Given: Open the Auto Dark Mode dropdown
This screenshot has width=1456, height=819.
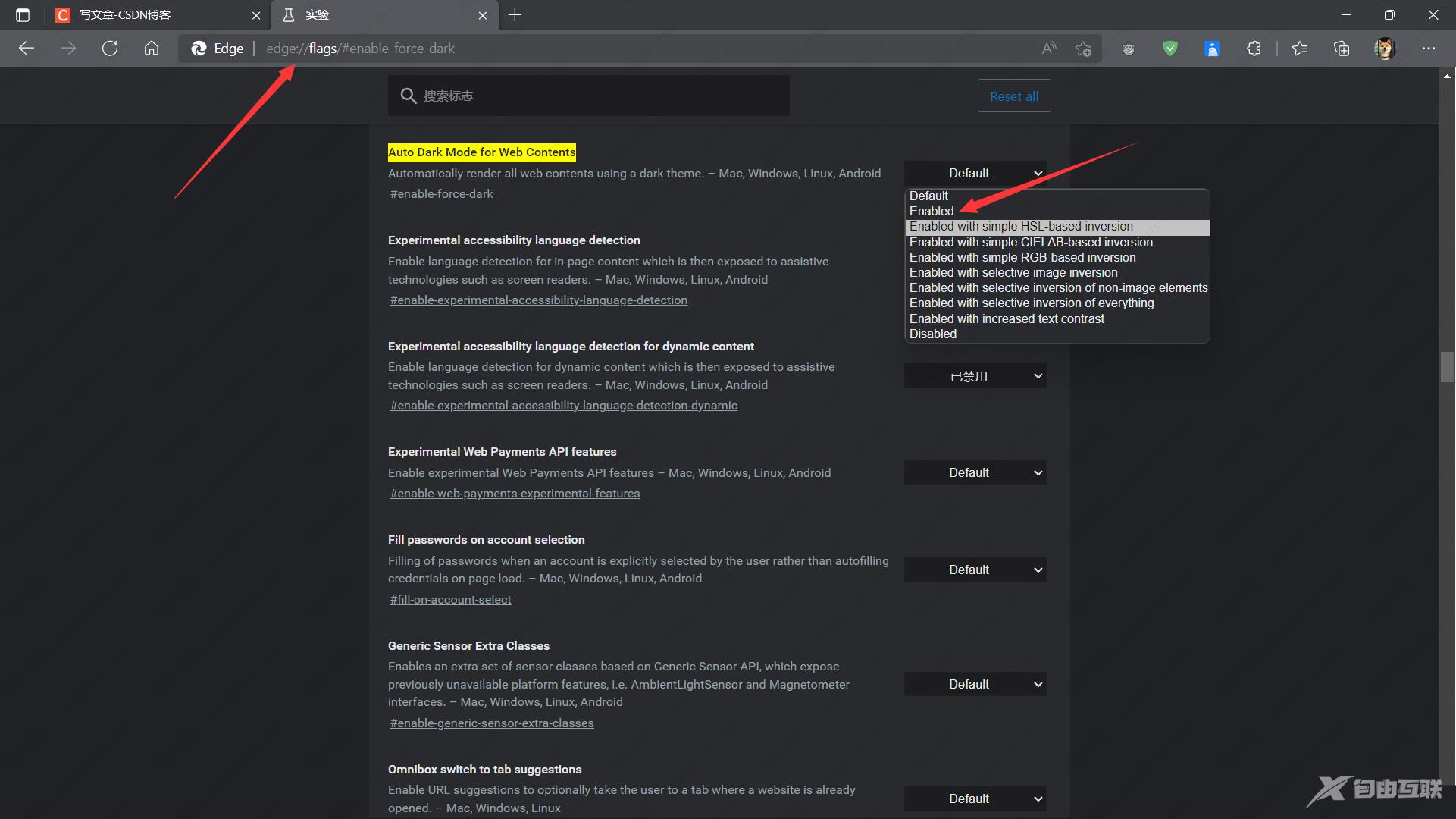Looking at the screenshot, I should (x=975, y=173).
